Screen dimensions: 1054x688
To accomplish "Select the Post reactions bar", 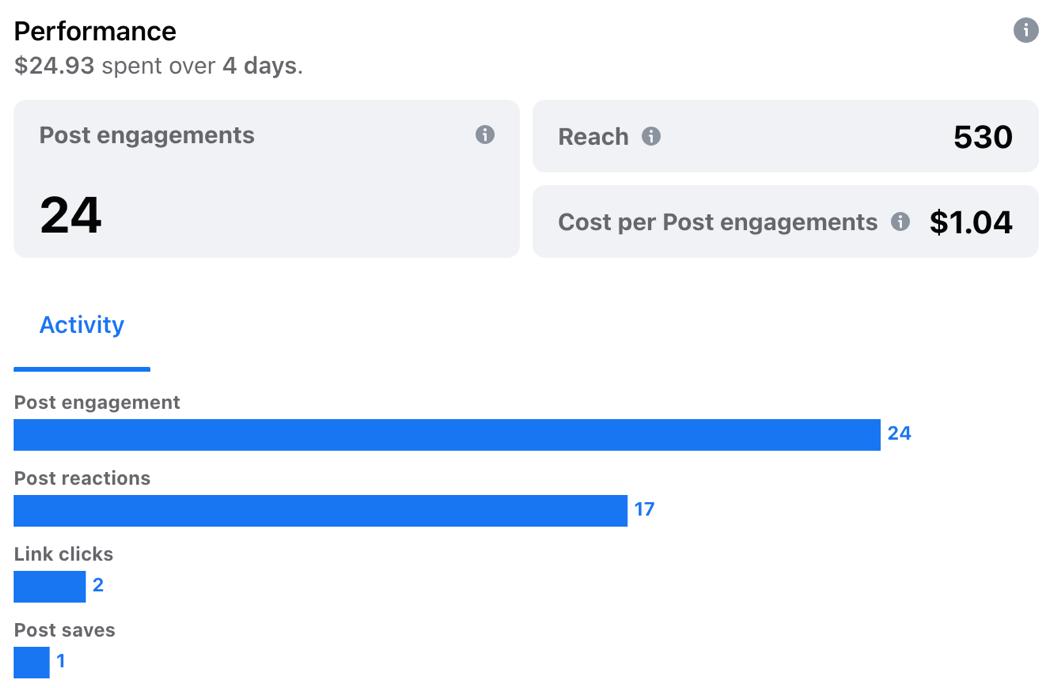I will [320, 511].
